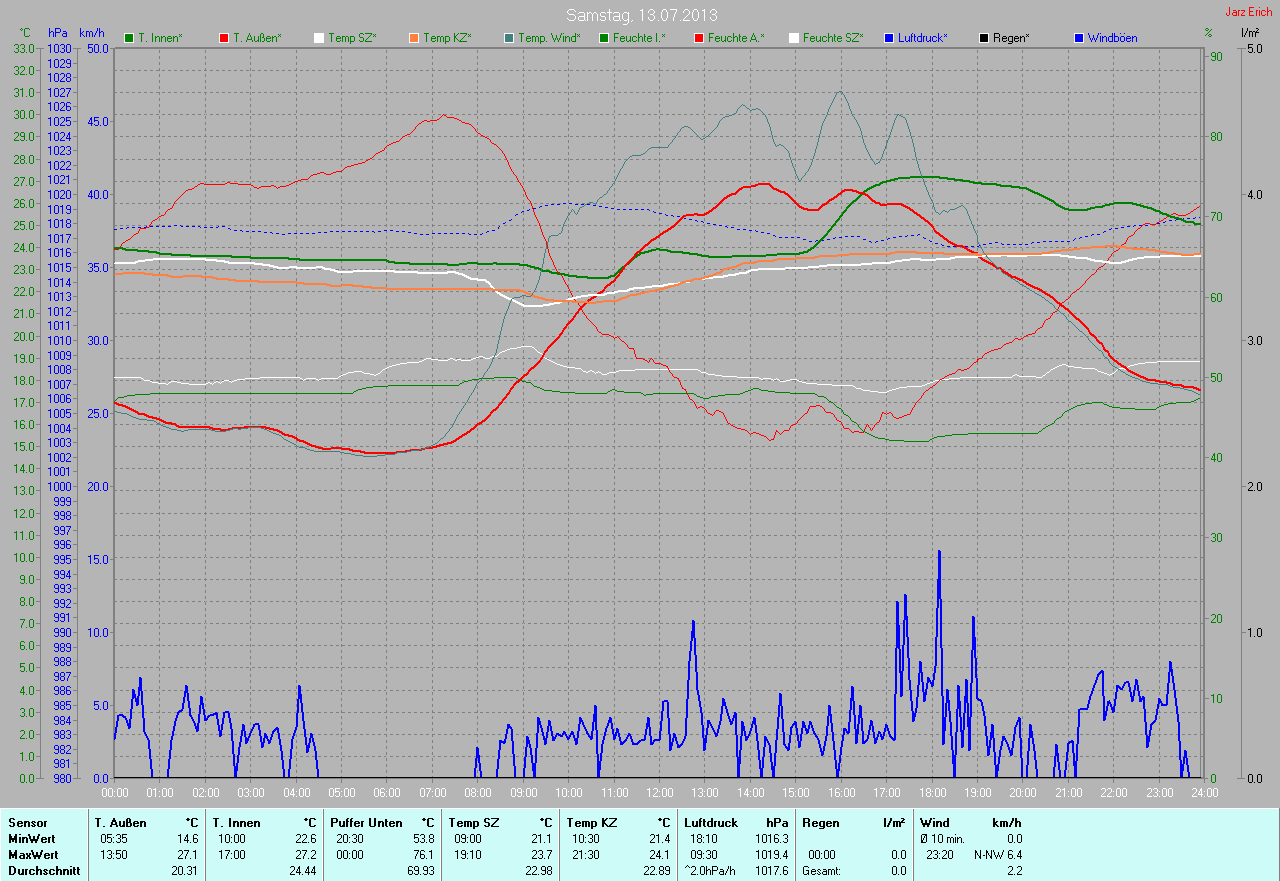Select the Feuchte SZ* legend label
Screen dimensions: 1280x881
pyautogui.click(x=833, y=38)
